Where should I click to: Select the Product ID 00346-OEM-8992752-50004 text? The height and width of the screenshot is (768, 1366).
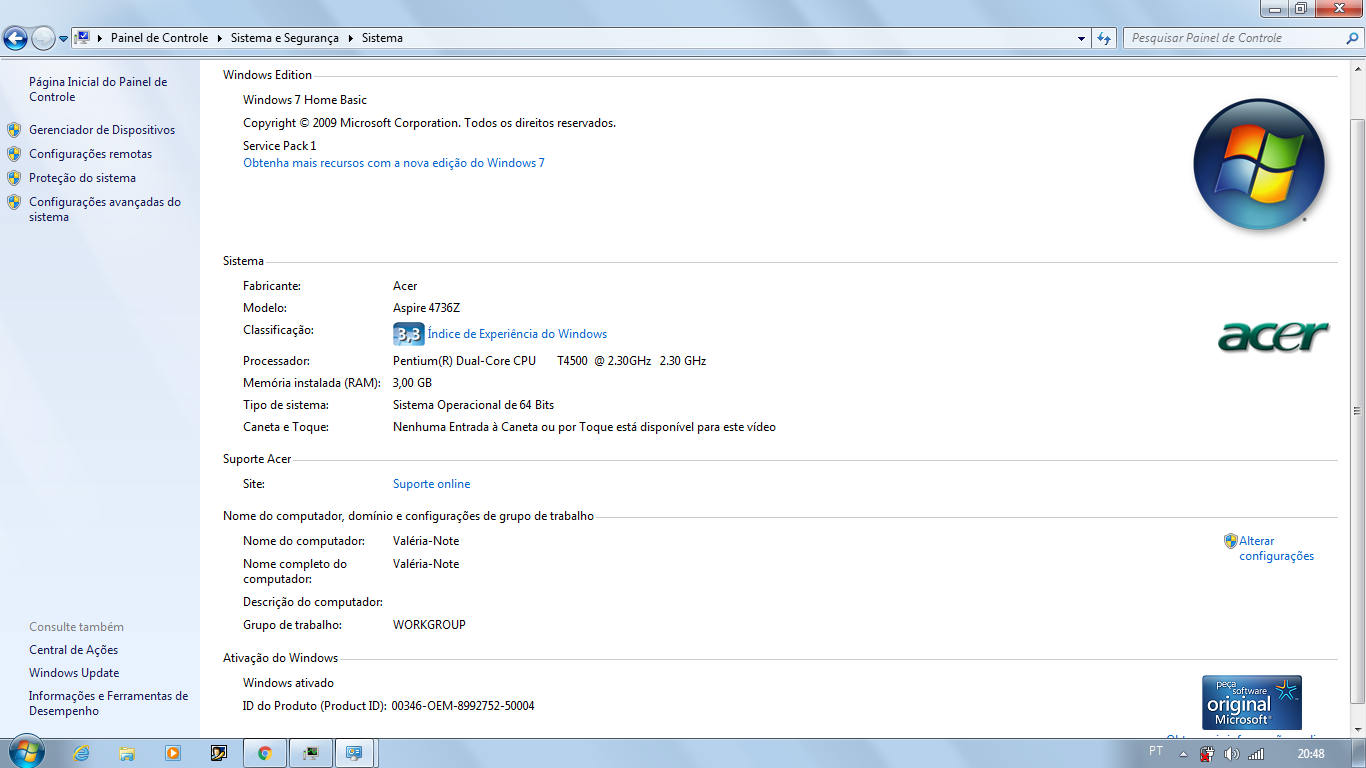tap(463, 706)
